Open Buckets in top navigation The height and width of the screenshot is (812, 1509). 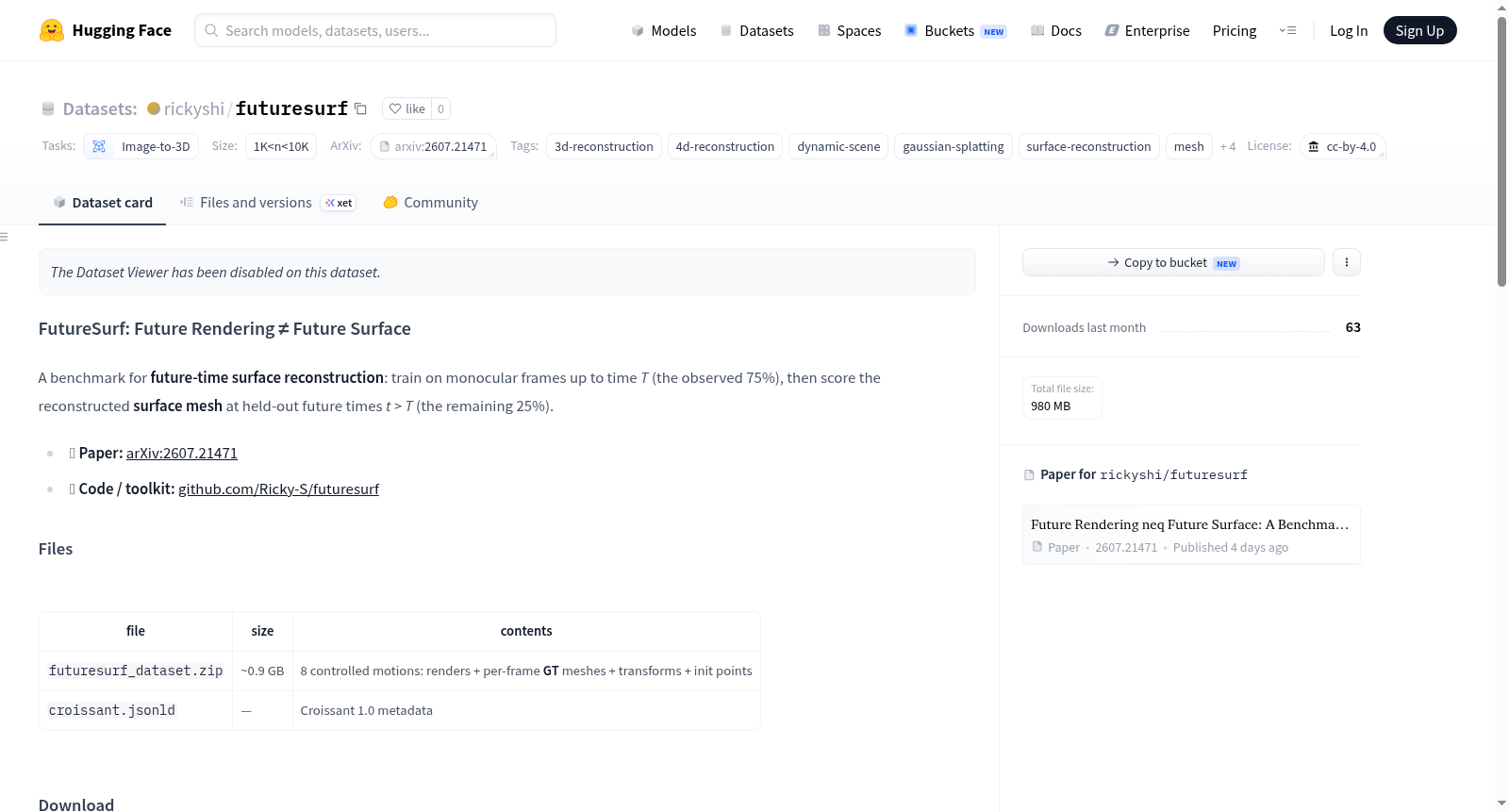point(955,30)
